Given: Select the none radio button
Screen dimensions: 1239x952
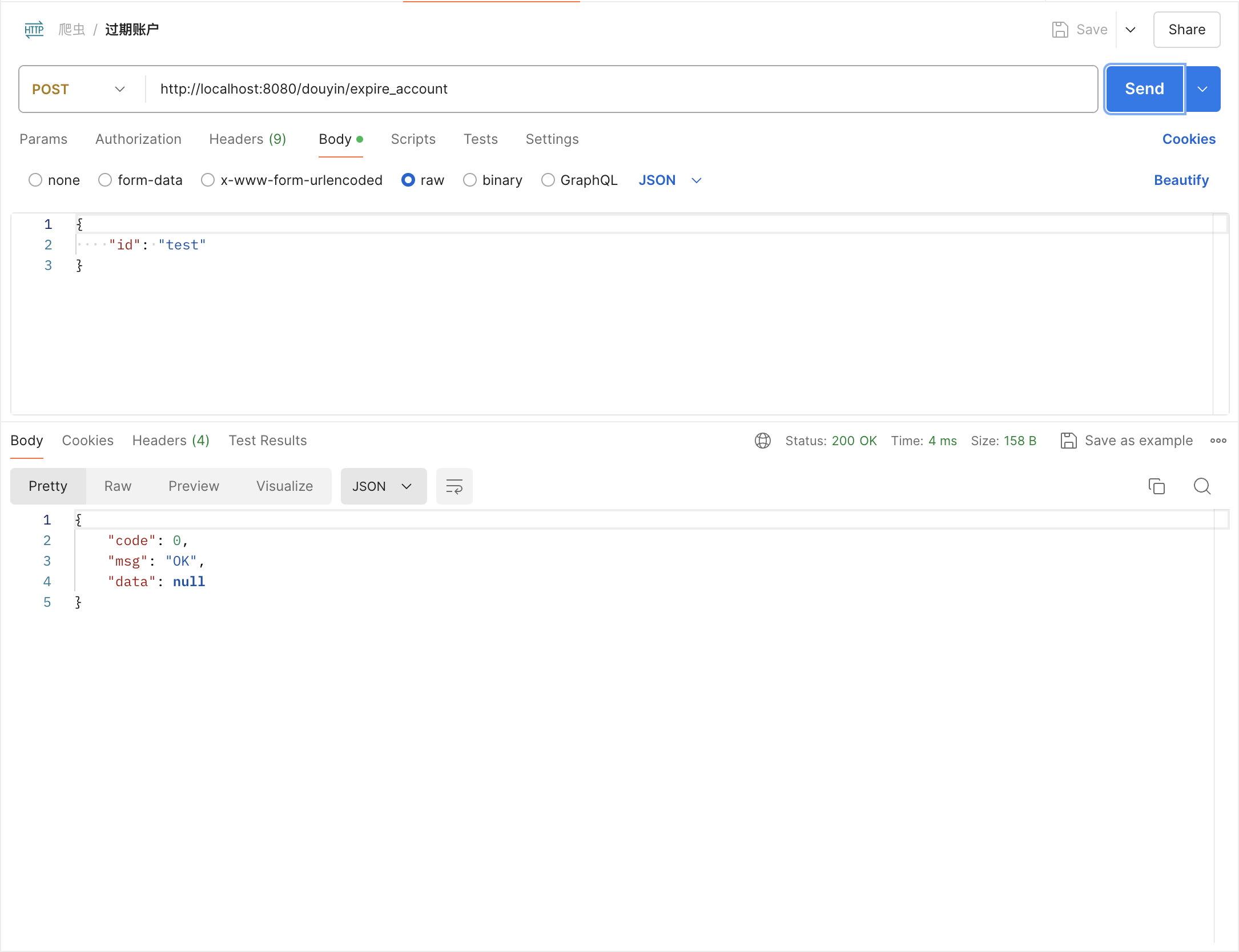Looking at the screenshot, I should tap(35, 180).
